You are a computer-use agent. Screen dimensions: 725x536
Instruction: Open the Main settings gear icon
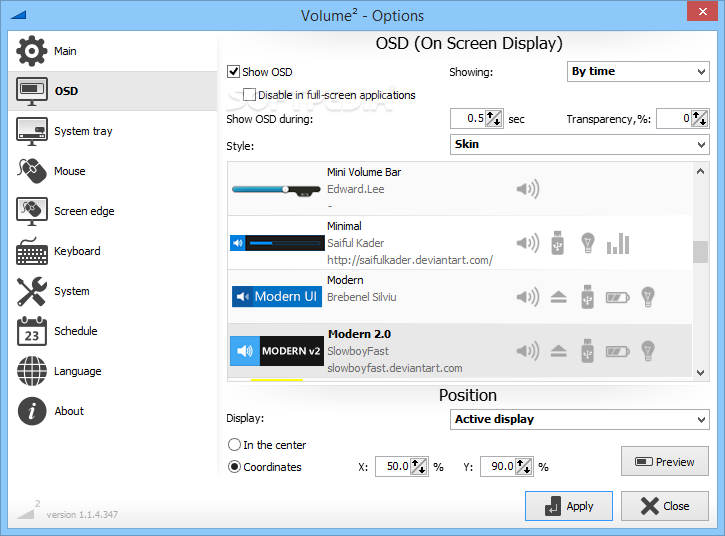click(32, 51)
